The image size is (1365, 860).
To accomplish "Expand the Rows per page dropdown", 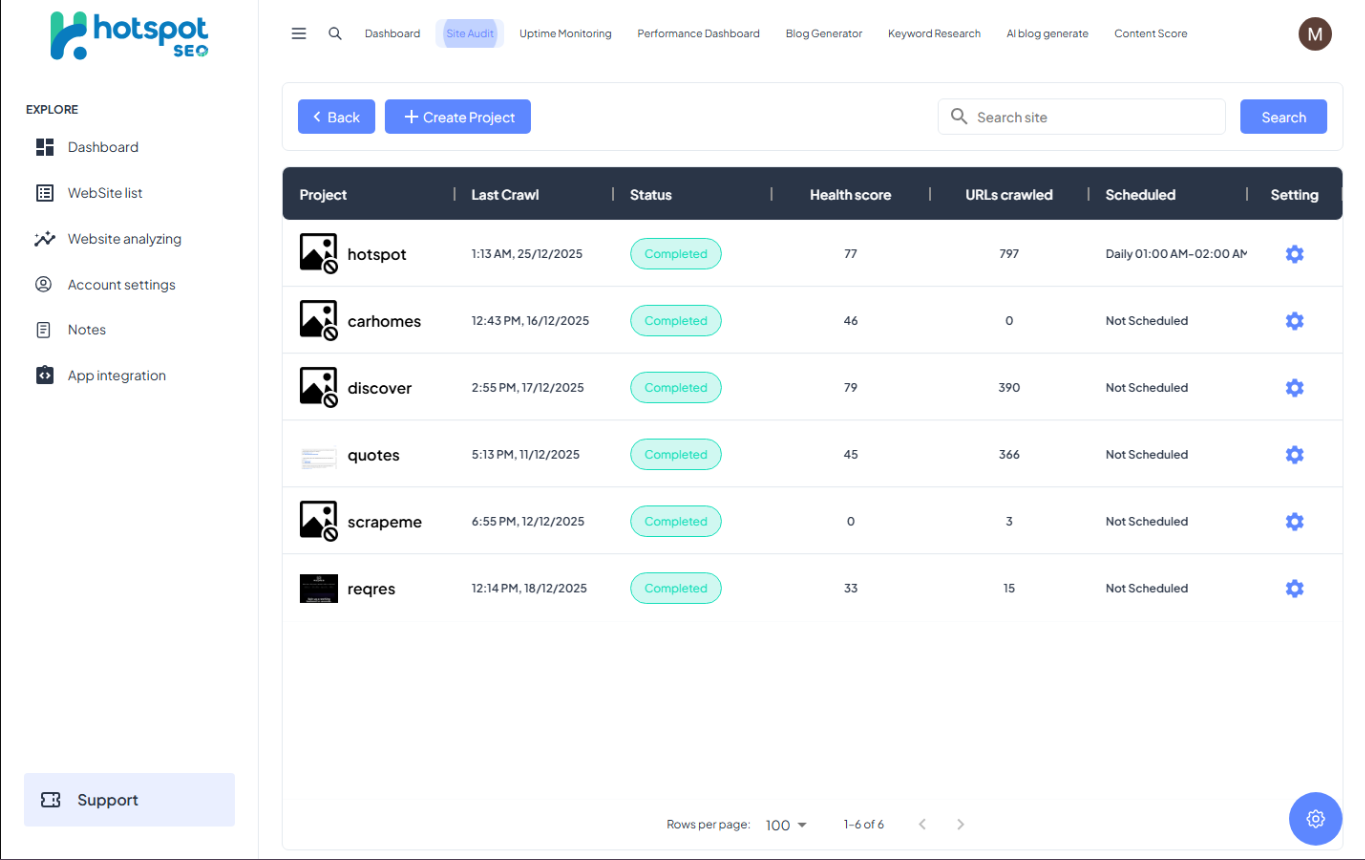I will pos(786,825).
